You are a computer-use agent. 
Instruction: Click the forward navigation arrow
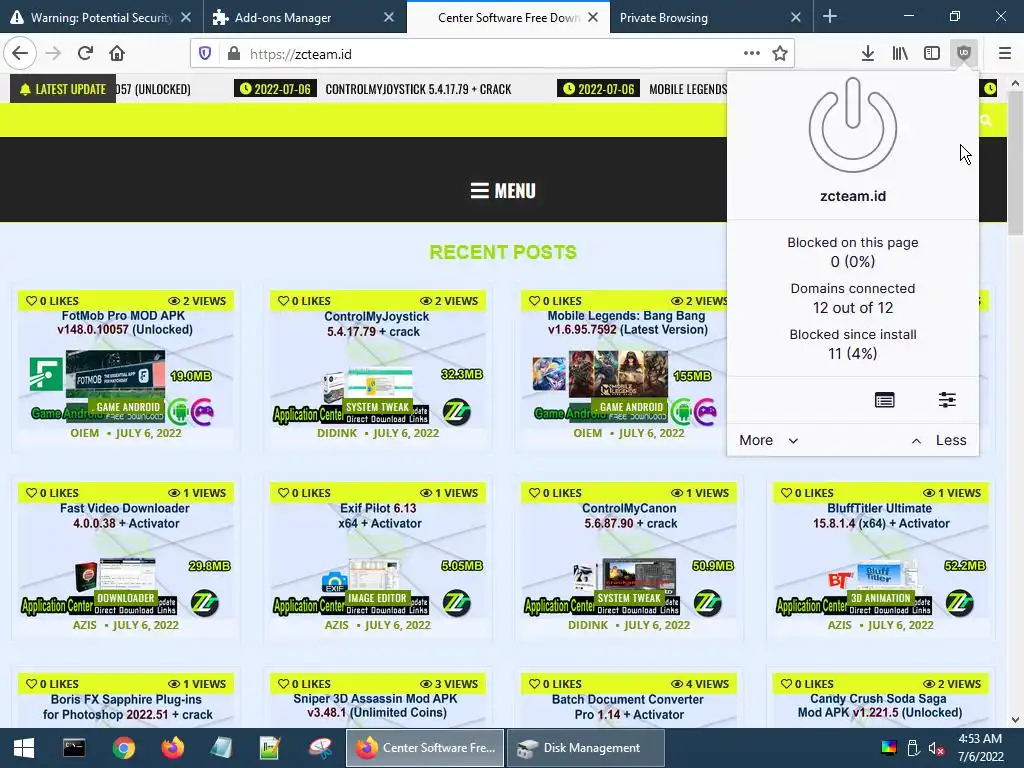click(53, 53)
